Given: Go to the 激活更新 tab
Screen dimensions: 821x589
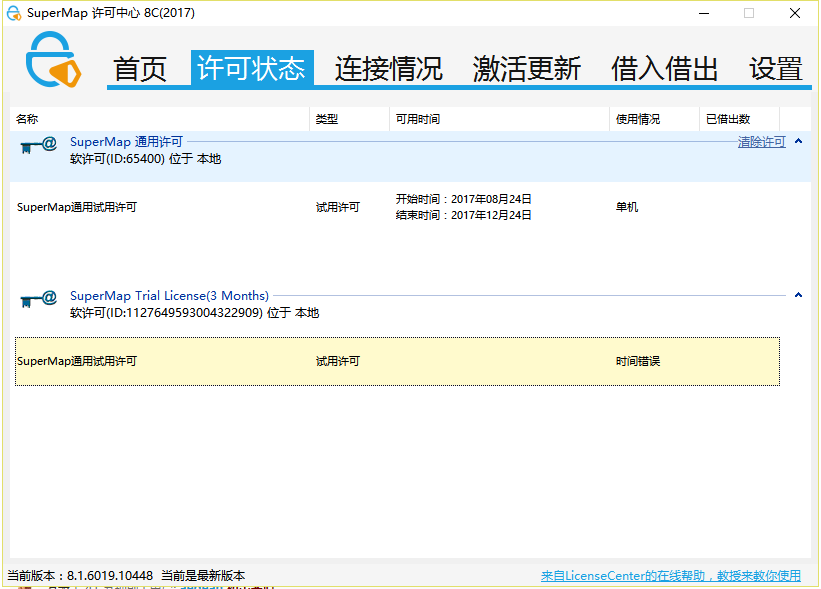Looking at the screenshot, I should [527, 69].
